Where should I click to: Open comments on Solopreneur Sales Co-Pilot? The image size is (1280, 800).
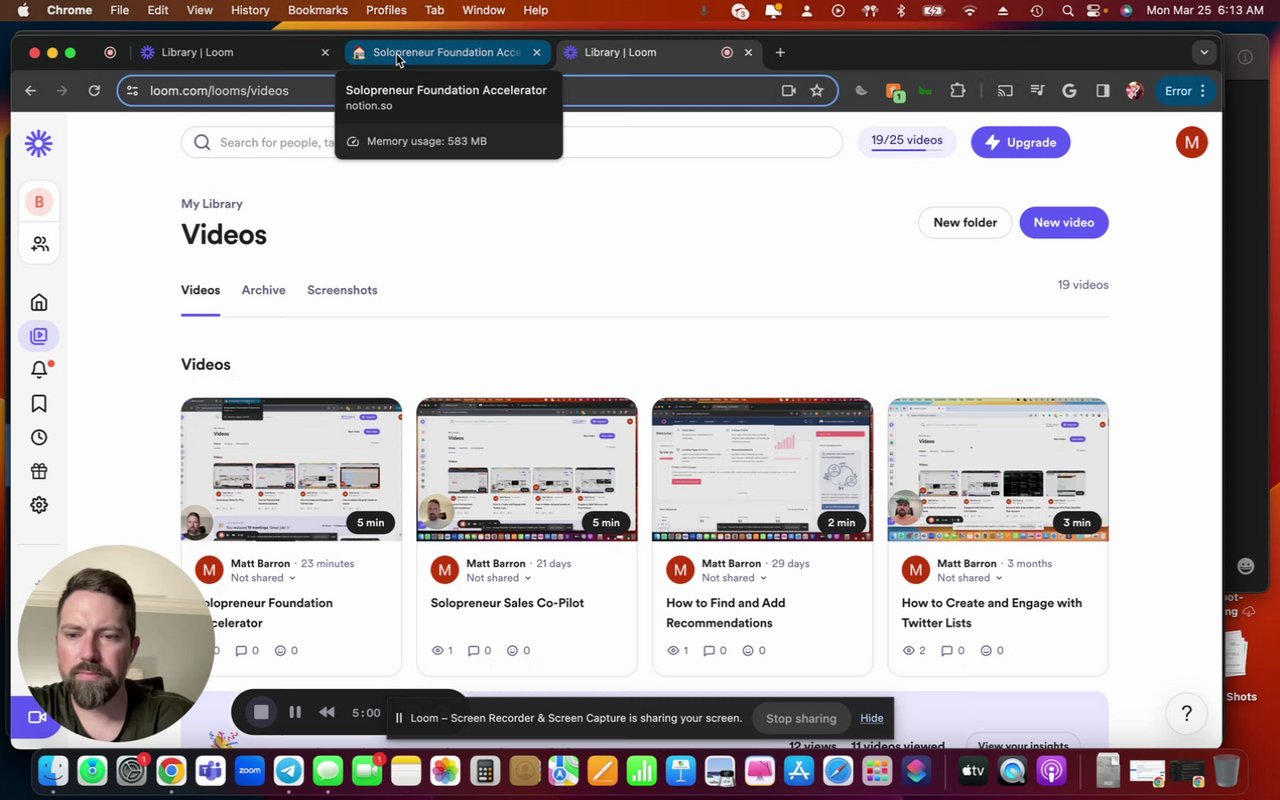[x=481, y=650]
